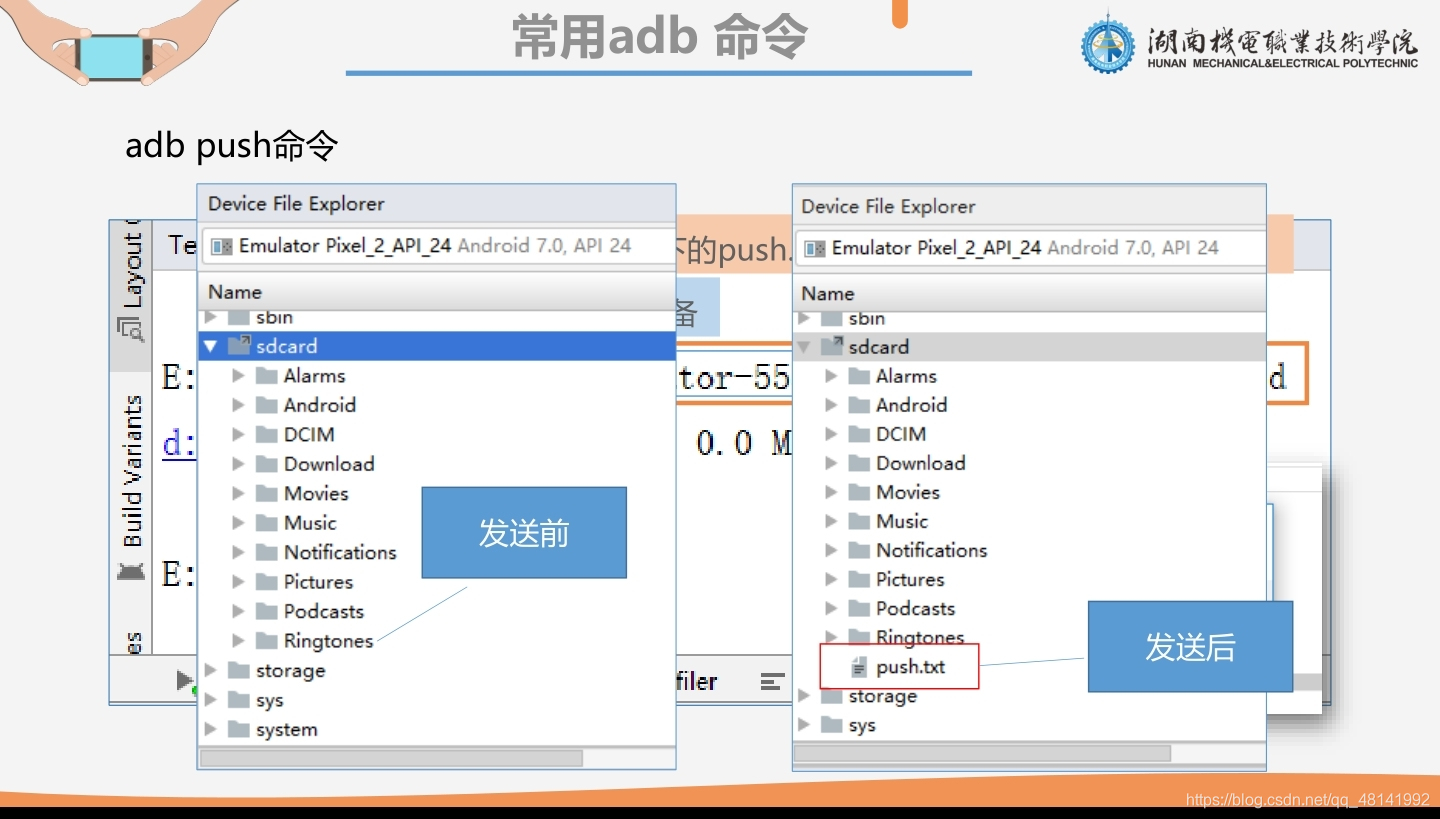Image resolution: width=1440 pixels, height=819 pixels.
Task: Click the push.txt file icon
Action: pos(860,666)
